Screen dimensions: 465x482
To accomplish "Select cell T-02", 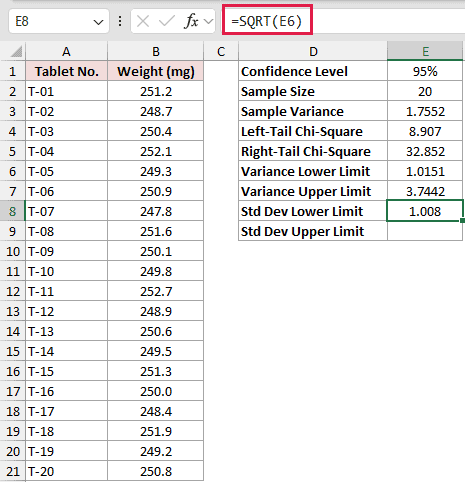I will point(67,111).
